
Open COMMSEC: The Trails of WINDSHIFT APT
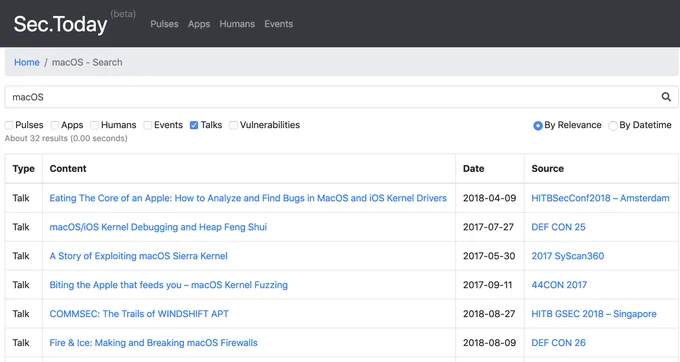click(139, 314)
